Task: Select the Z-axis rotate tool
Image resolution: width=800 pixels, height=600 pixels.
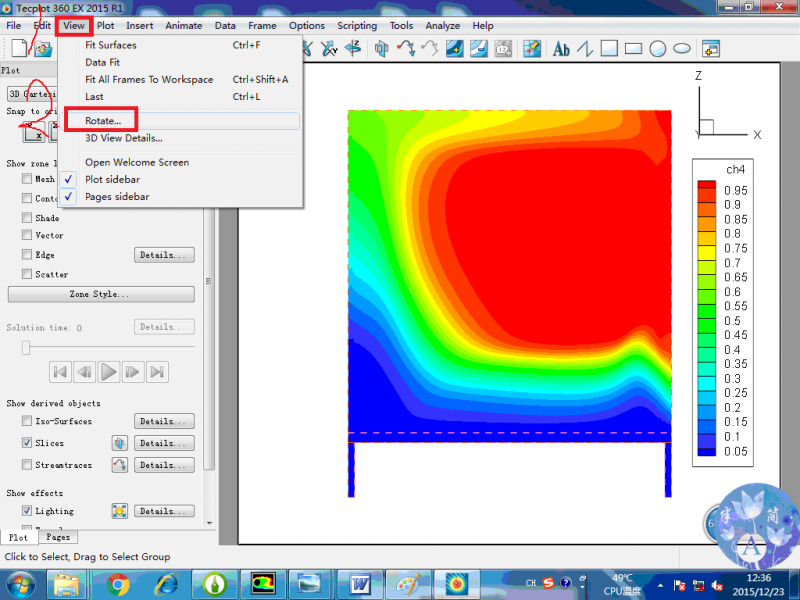Action: click(x=353, y=49)
